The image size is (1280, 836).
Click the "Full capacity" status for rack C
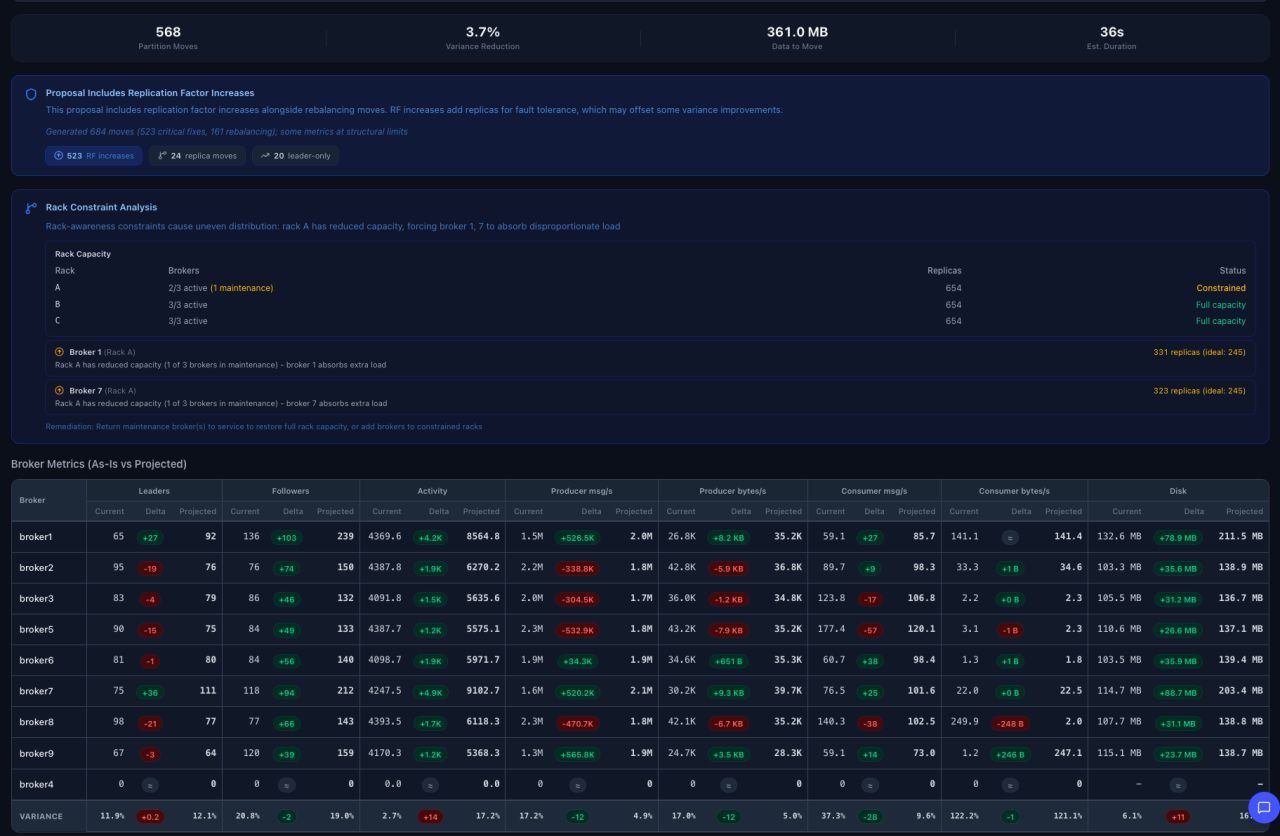pyautogui.click(x=1221, y=321)
